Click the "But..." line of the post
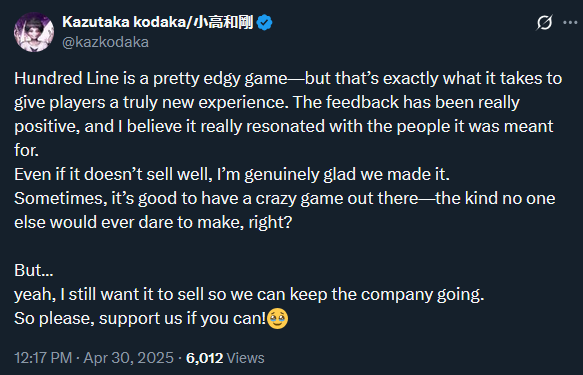The width and height of the screenshot is (583, 375). pos(34,270)
